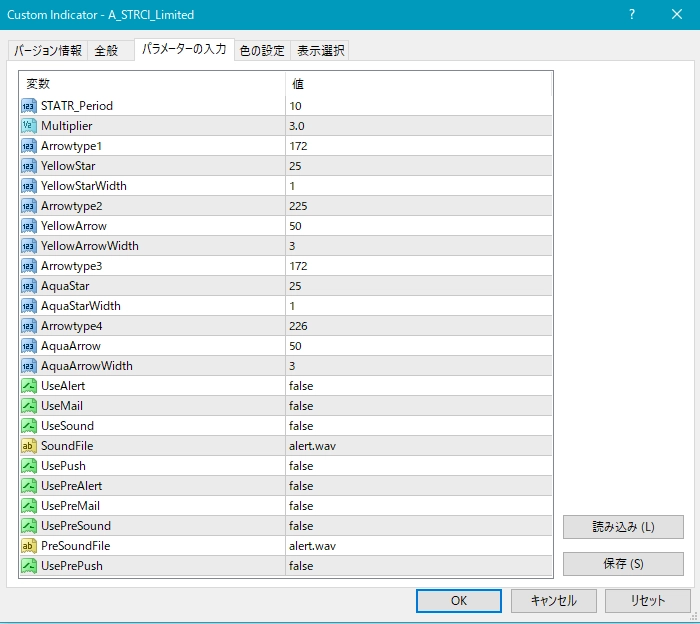Viewport: 700px width, 624px height.
Task: Click the boolean icon beside UsePreMail
Action: click(x=29, y=506)
